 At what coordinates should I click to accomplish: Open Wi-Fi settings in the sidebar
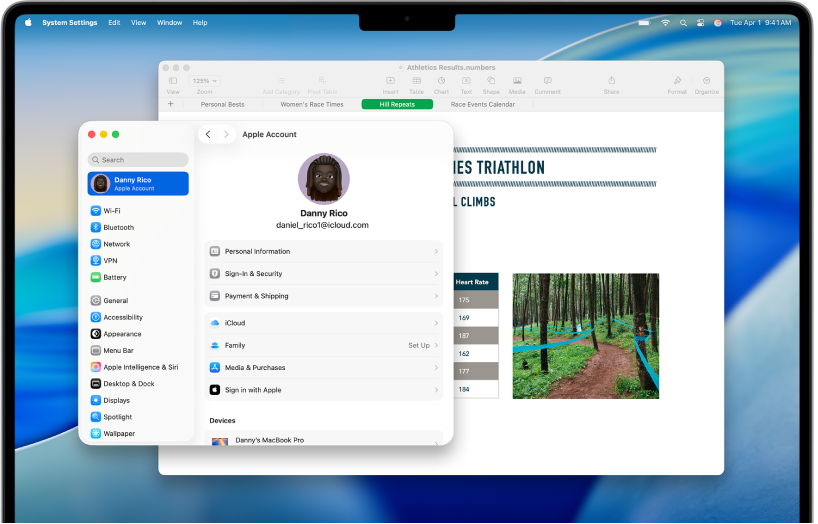point(111,211)
